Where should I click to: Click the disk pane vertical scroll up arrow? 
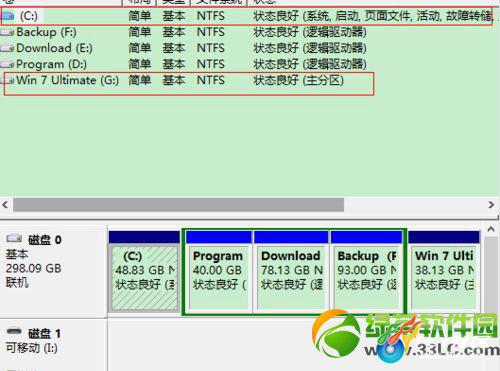point(491,229)
